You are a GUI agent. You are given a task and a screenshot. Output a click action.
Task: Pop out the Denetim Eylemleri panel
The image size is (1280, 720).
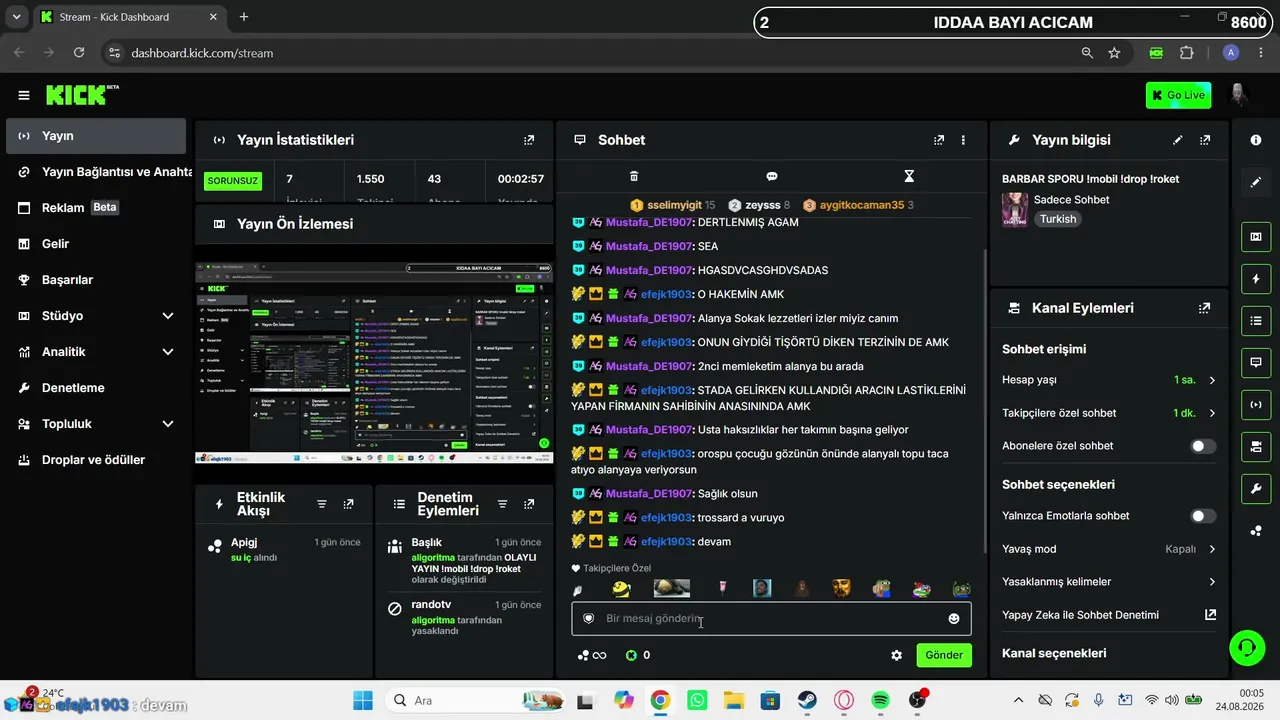[528, 504]
